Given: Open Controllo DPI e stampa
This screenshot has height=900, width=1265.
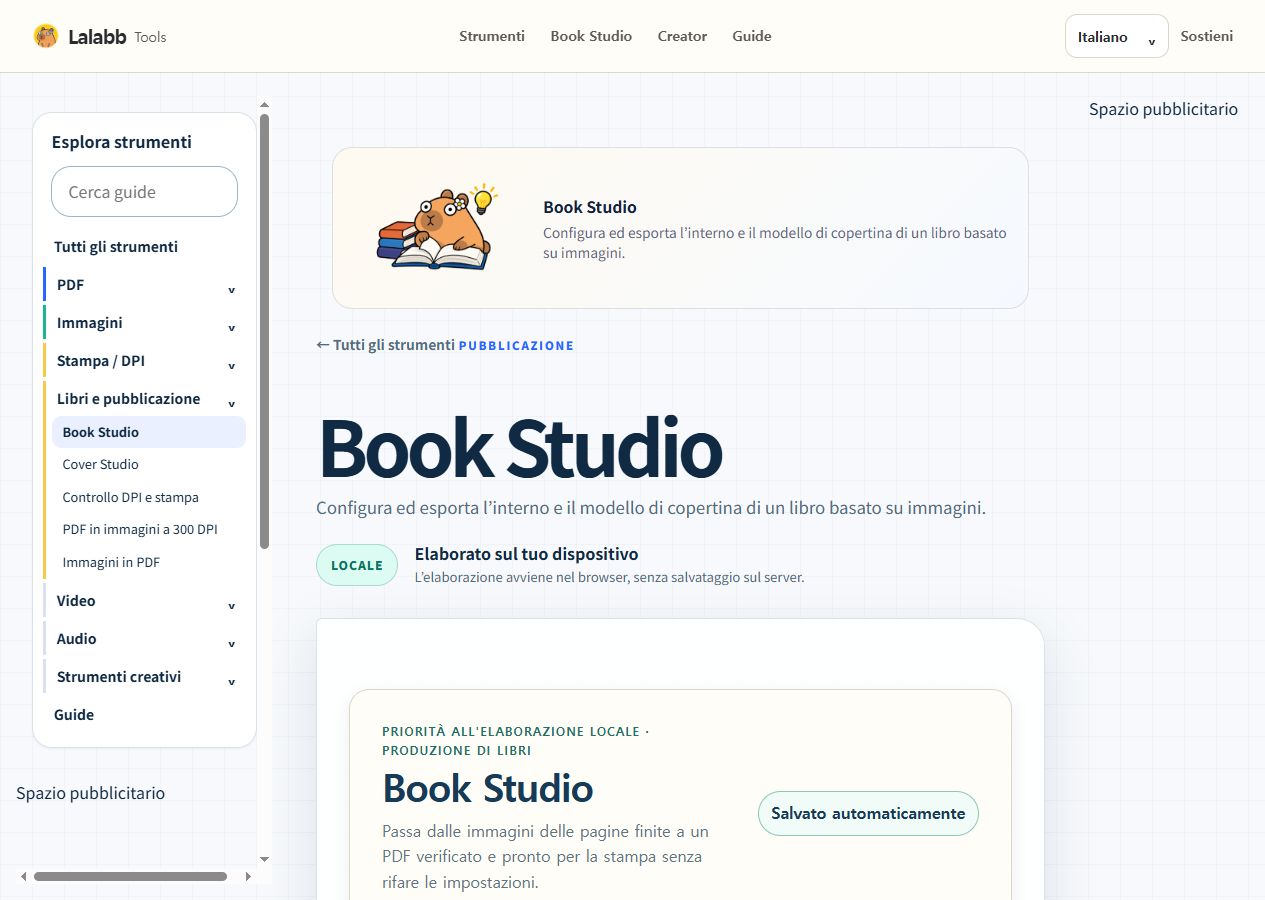Looking at the screenshot, I should 130,497.
